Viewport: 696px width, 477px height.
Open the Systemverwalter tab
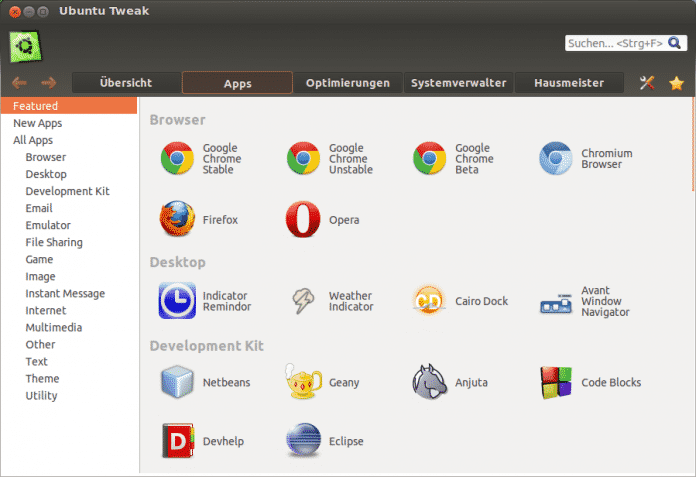[459, 83]
